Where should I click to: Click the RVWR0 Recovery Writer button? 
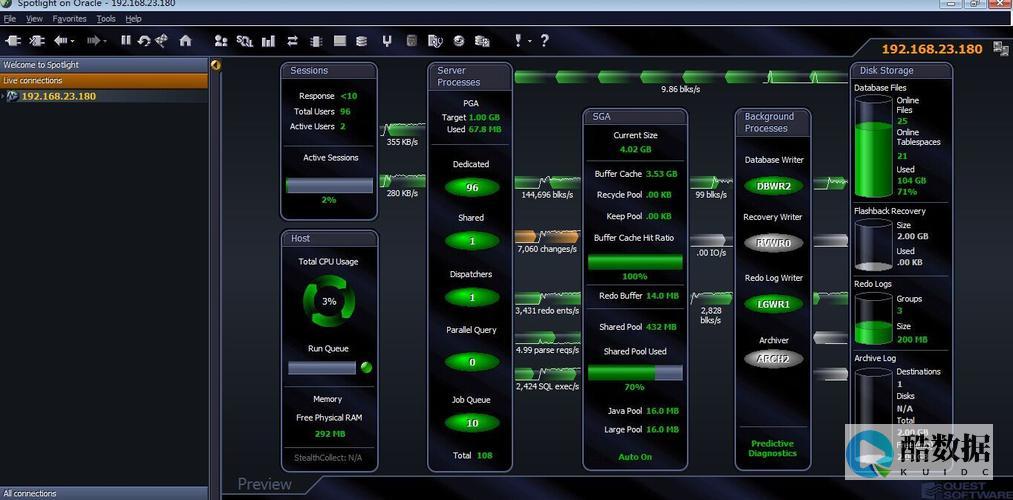[773, 243]
